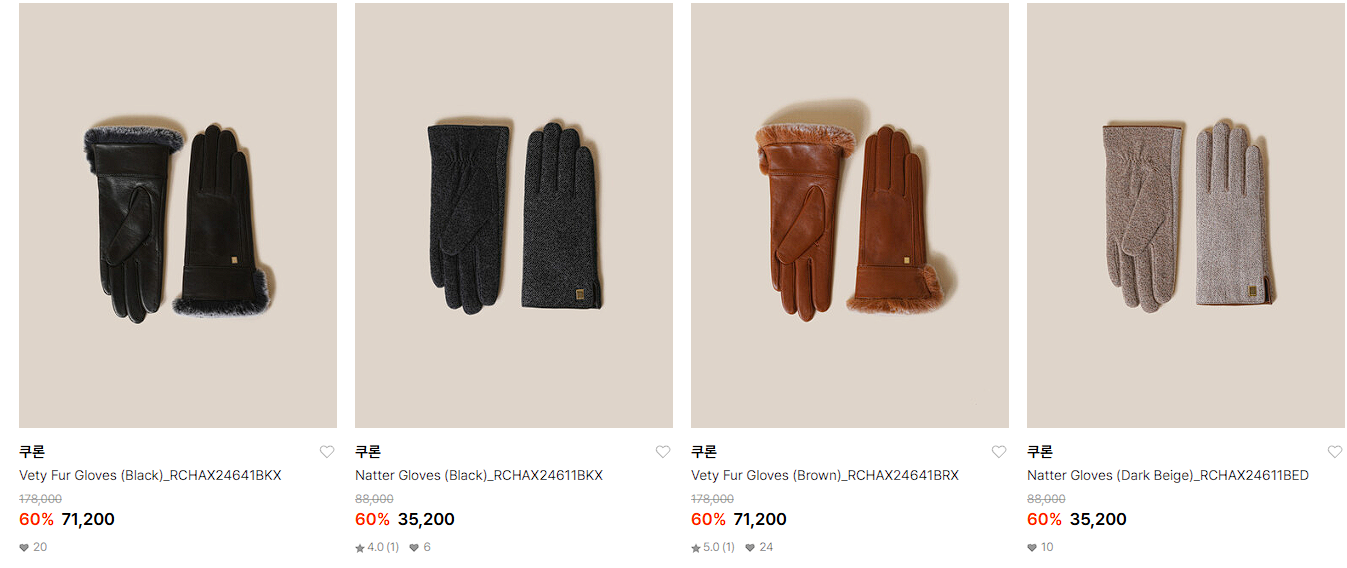Toggle wishlist heart for Natter Gloves (Dark Beige)
1347x568 pixels.
1335,452
